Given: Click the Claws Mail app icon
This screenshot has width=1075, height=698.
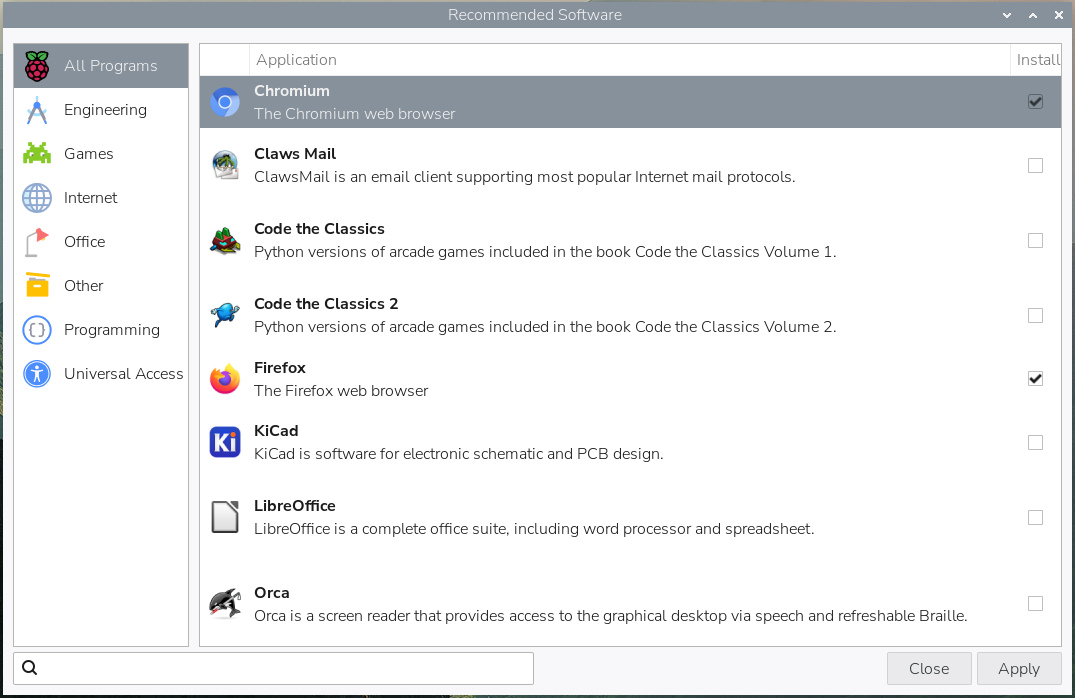Looking at the screenshot, I should [x=225, y=165].
